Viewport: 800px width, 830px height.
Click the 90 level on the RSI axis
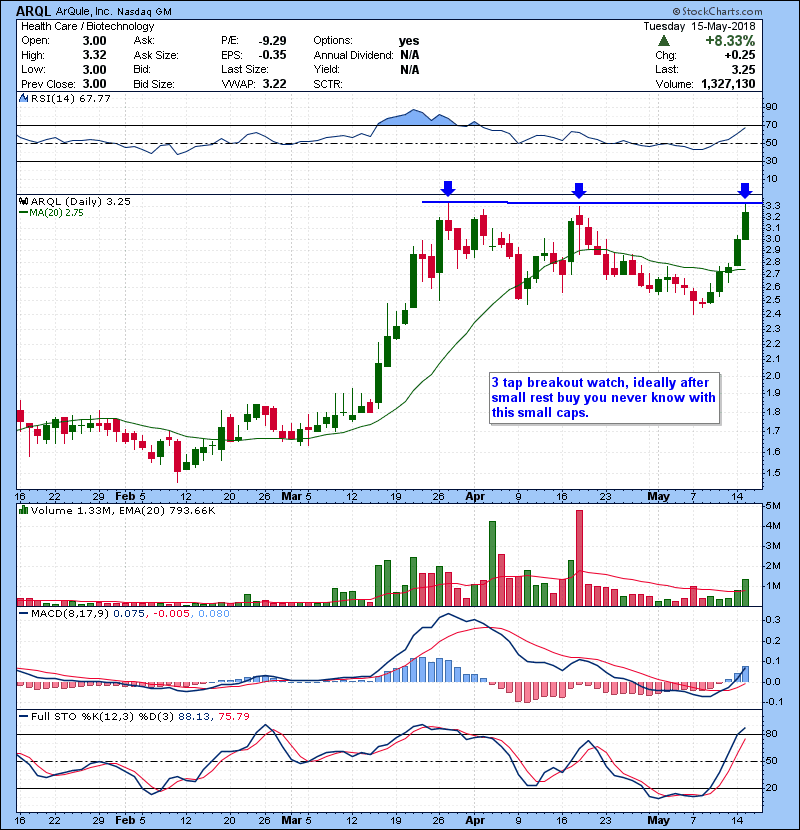pyautogui.click(x=771, y=106)
